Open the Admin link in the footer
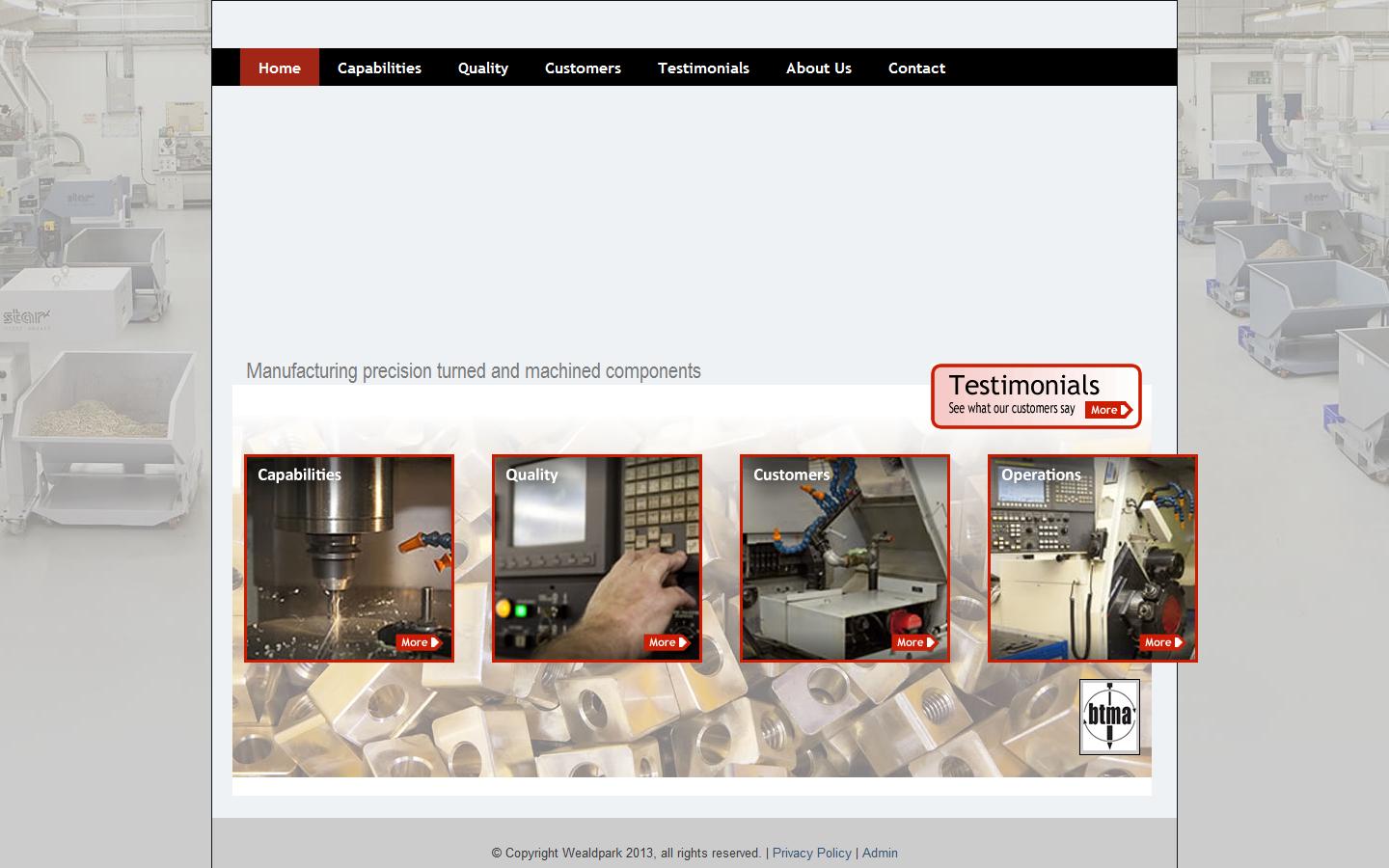 pos(880,853)
